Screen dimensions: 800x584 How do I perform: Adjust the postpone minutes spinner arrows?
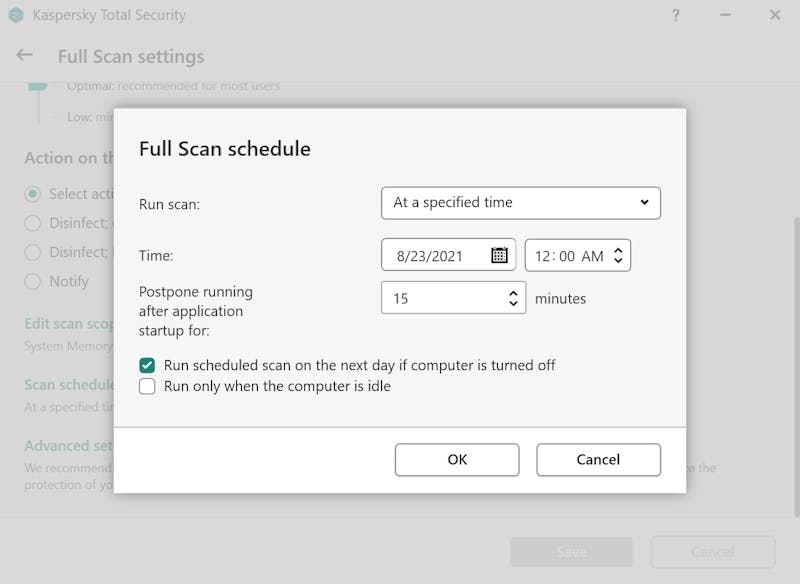(x=513, y=298)
